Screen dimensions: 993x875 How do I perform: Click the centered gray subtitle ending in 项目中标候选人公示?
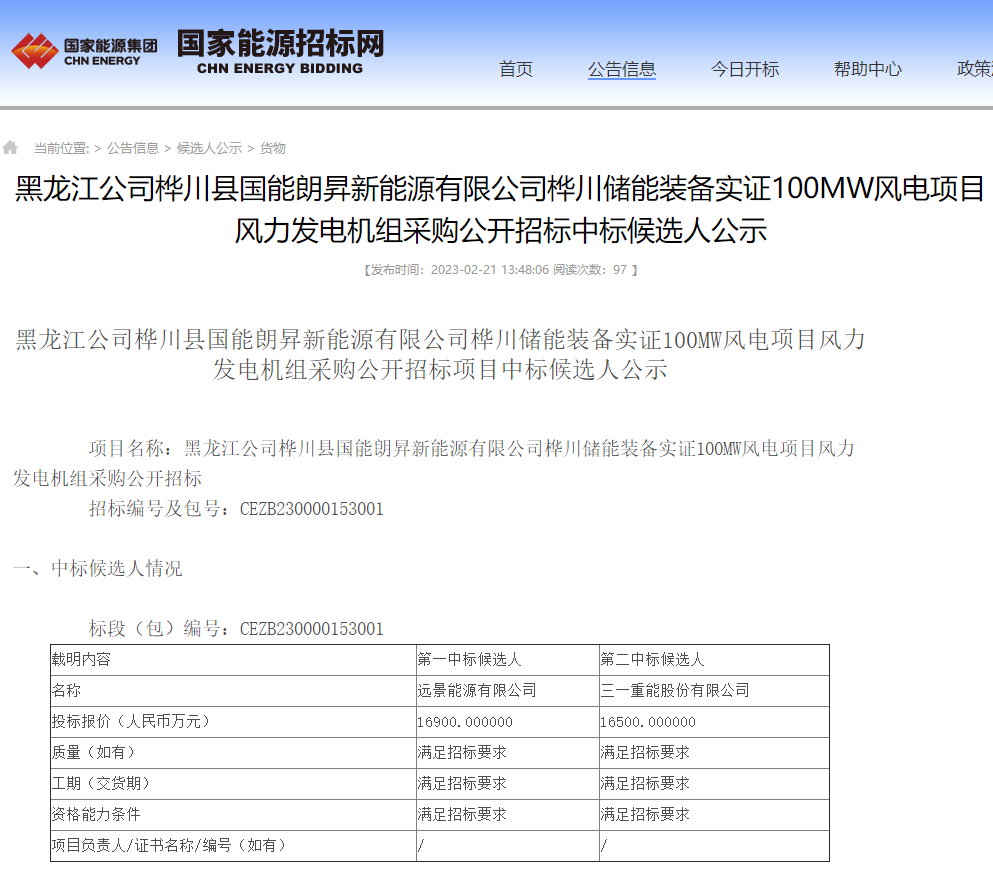point(440,355)
